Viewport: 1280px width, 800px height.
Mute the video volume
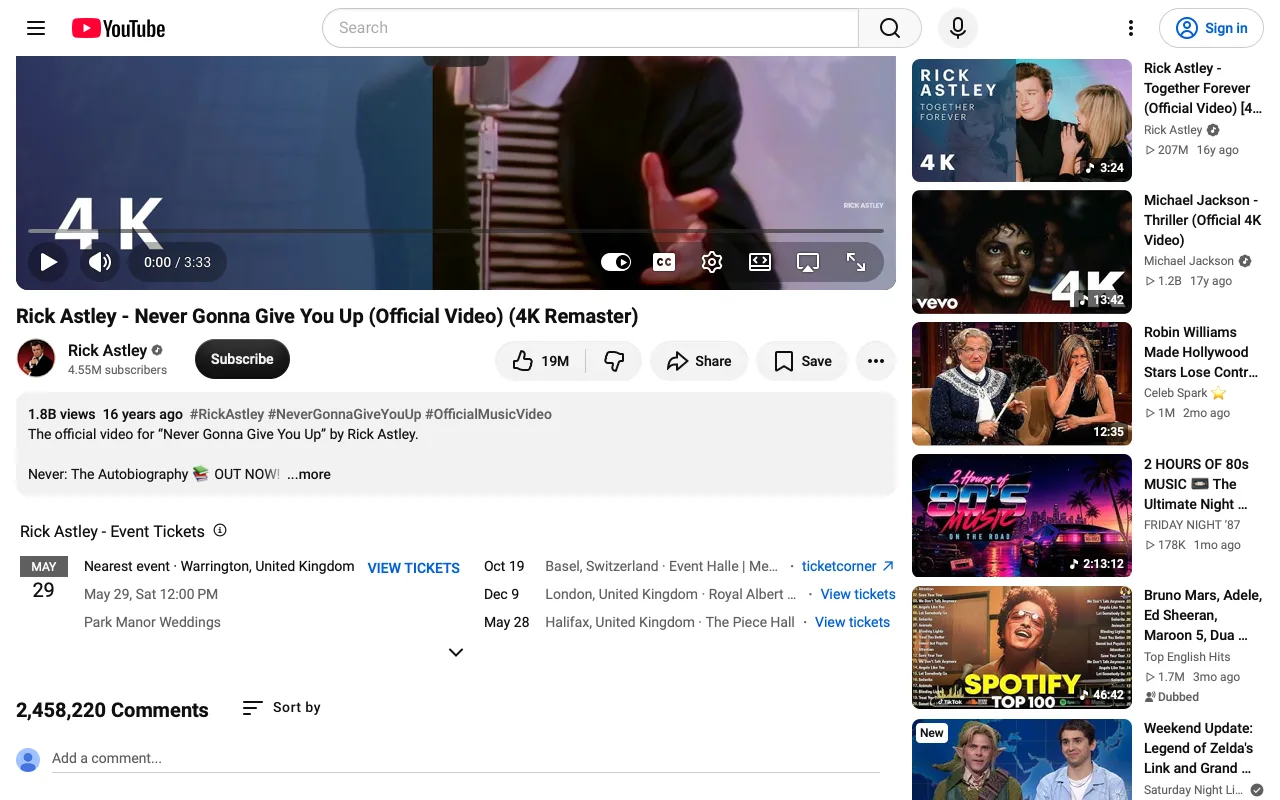click(x=100, y=262)
